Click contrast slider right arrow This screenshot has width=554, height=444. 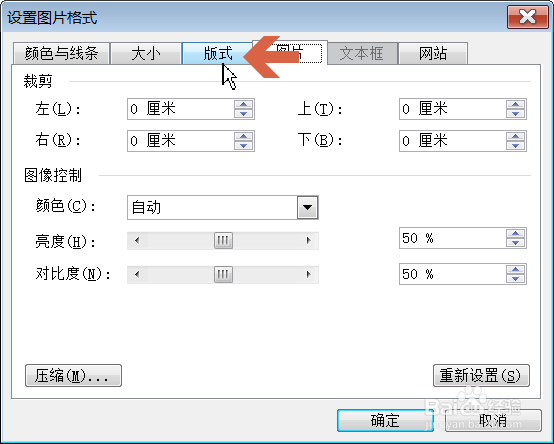(308, 274)
